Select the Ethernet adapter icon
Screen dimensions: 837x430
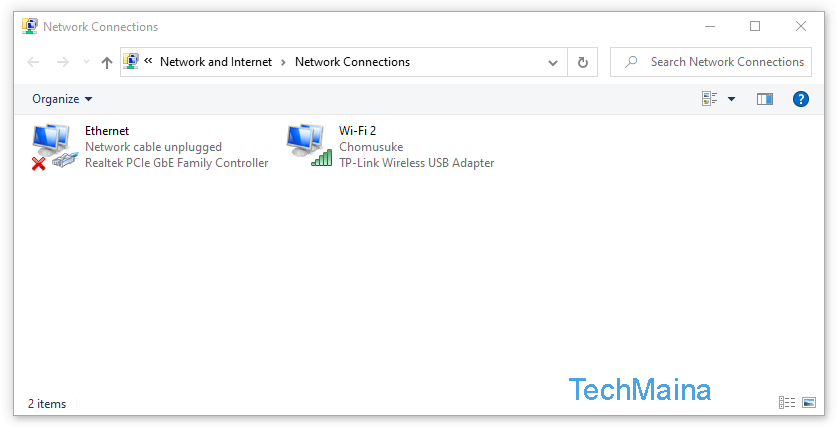pyautogui.click(x=55, y=147)
